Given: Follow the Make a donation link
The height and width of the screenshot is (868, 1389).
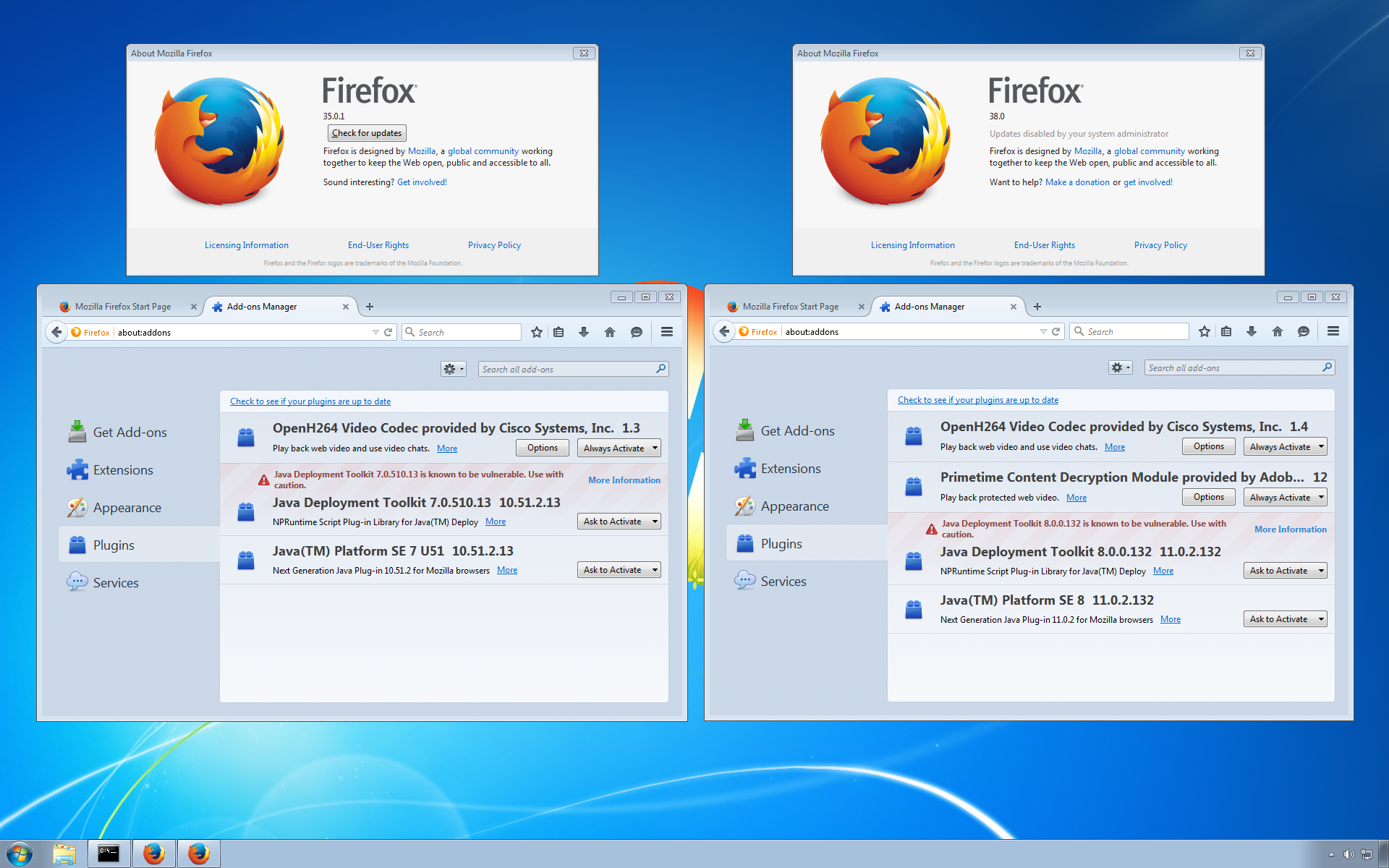Looking at the screenshot, I should pyautogui.click(x=1077, y=182).
